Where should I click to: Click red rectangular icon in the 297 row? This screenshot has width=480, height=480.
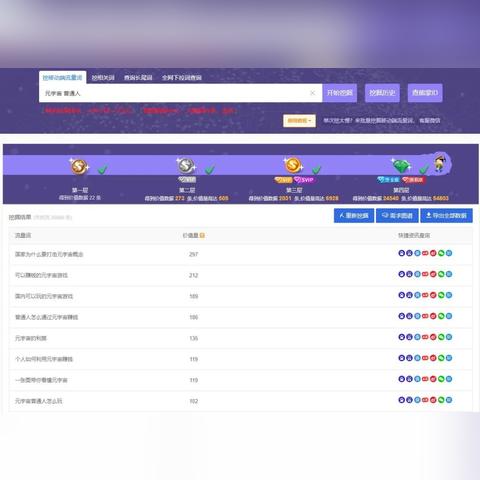pyautogui.click(x=425, y=253)
